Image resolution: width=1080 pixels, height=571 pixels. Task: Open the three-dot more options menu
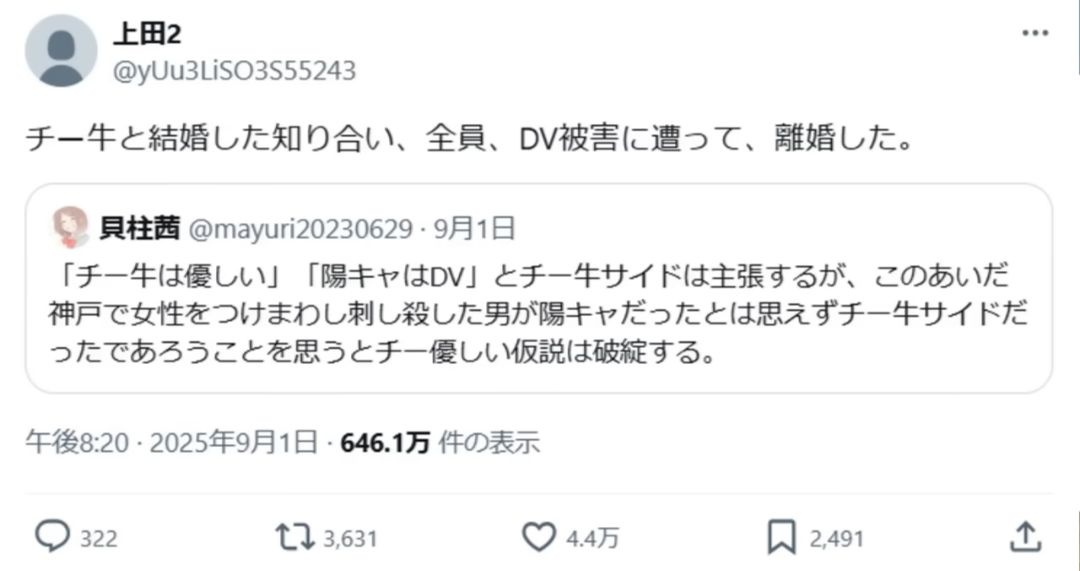[x=1035, y=33]
